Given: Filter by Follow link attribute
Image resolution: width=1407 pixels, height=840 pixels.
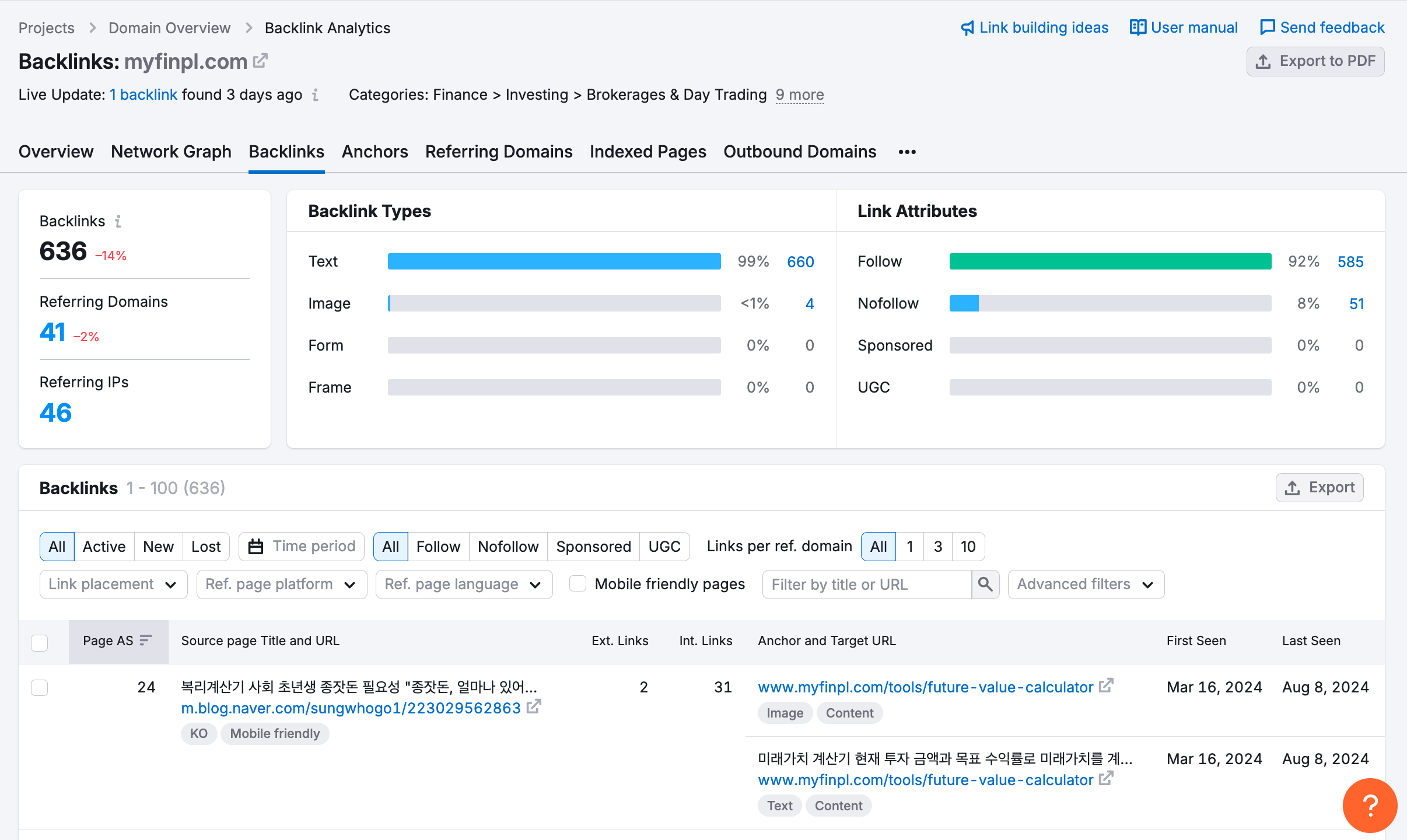Looking at the screenshot, I should point(438,547).
